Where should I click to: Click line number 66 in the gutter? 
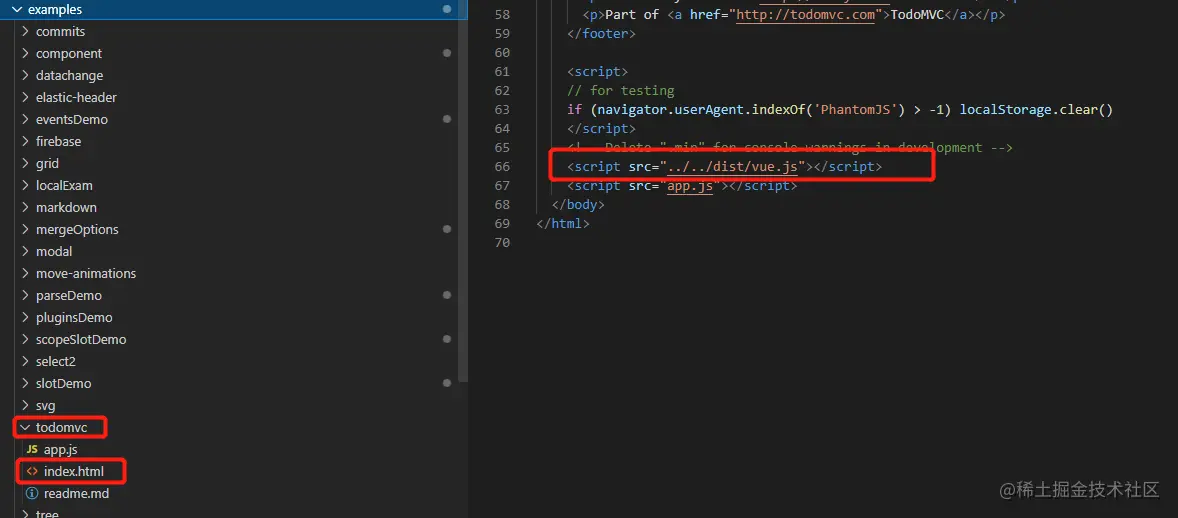502,166
